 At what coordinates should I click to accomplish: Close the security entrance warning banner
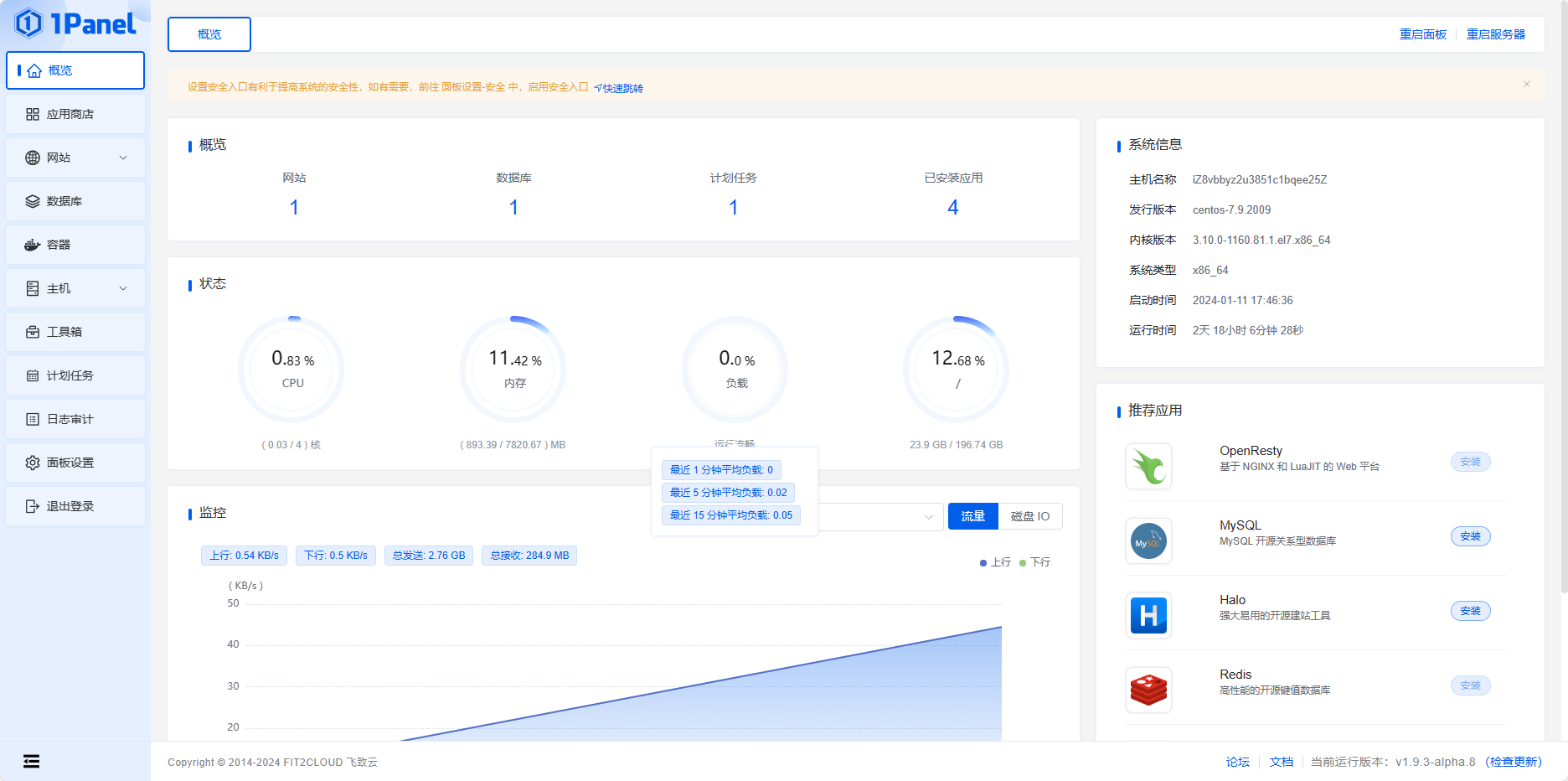(1527, 84)
